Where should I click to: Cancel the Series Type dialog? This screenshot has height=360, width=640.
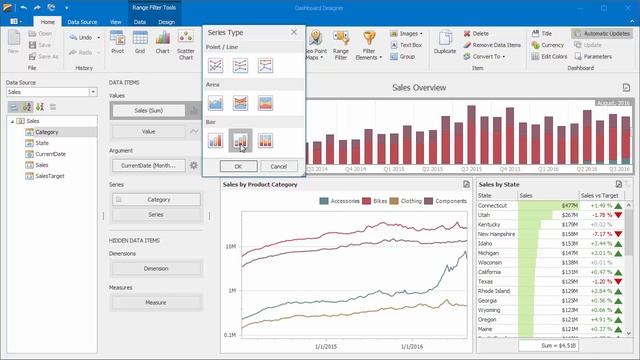pos(278,166)
